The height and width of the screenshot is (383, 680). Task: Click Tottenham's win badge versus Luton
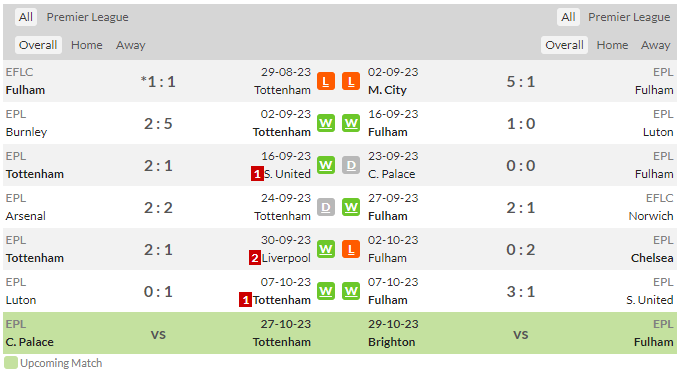click(x=326, y=291)
